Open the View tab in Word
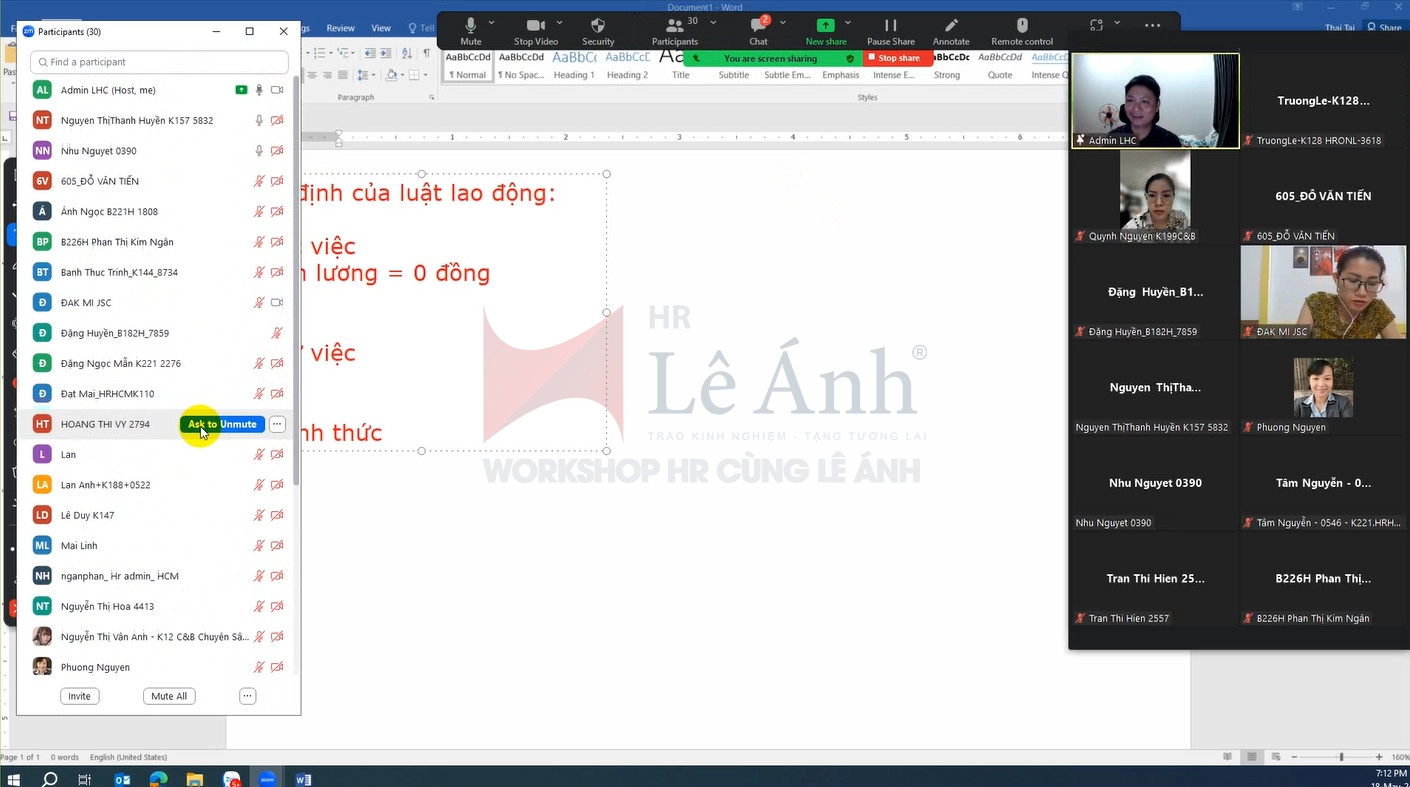The image size is (1410, 787). click(x=381, y=28)
